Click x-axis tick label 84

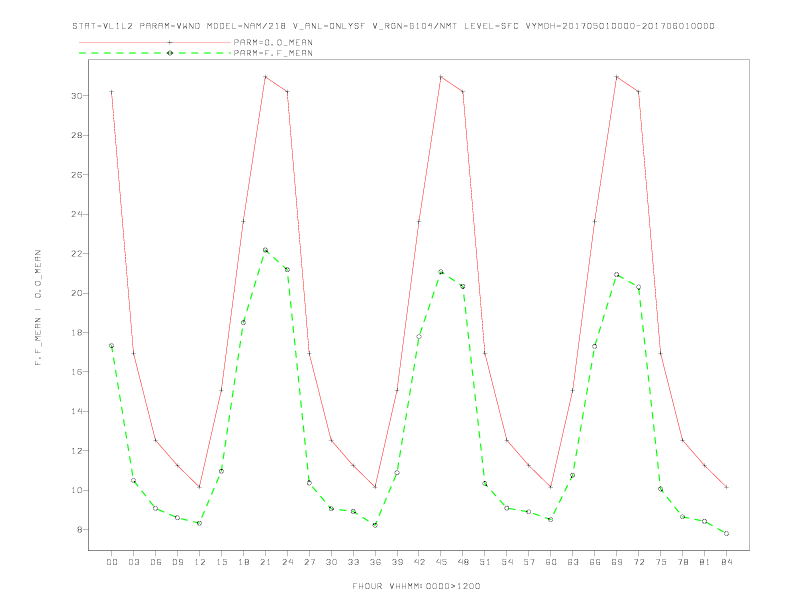coord(727,562)
